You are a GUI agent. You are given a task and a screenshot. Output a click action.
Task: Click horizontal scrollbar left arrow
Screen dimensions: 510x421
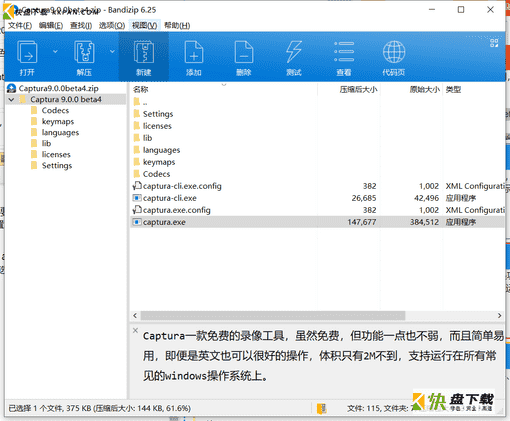point(135,315)
